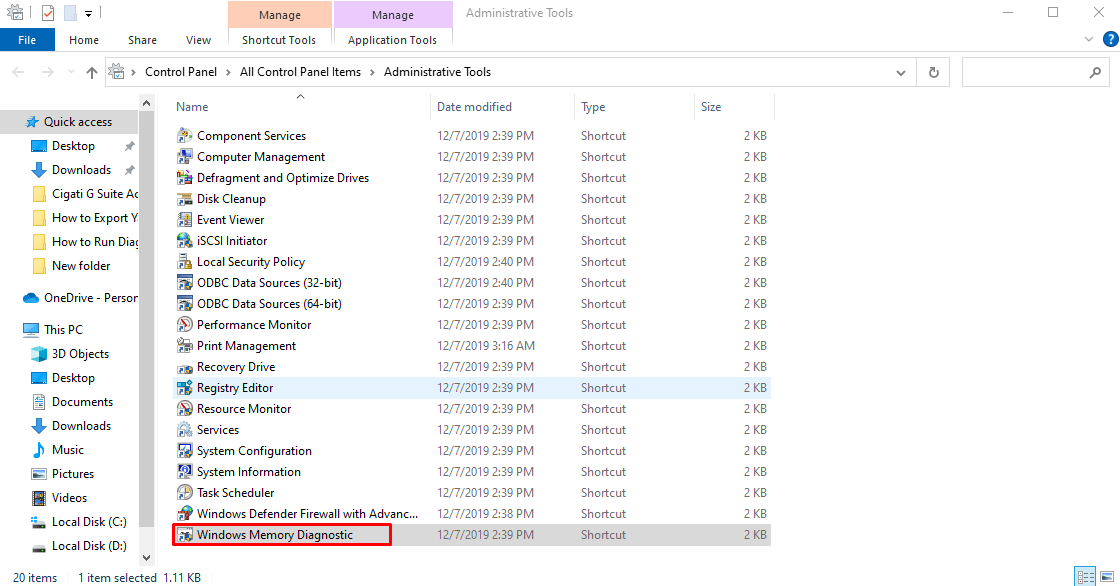Switch to large icons view
Screen dimensions: 1120x586
click(1107, 577)
